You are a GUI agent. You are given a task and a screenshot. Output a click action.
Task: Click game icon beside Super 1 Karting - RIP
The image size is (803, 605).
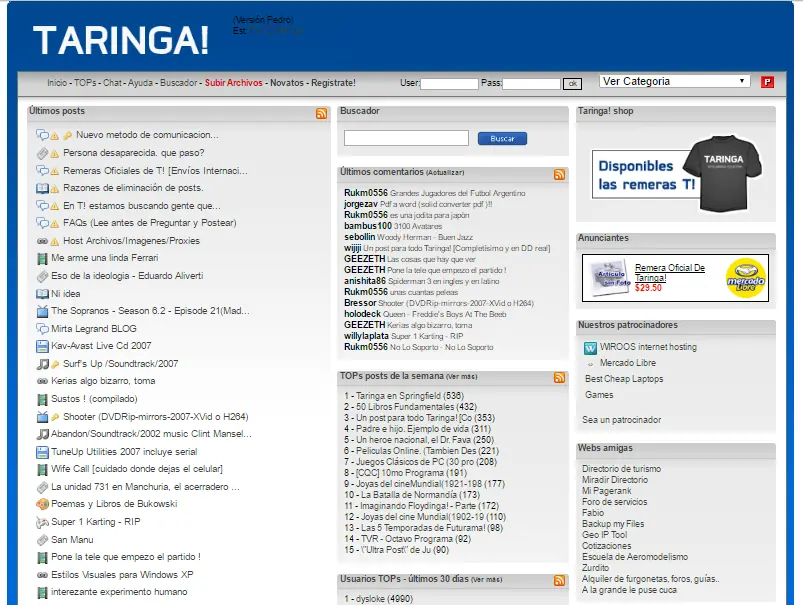tap(42, 522)
